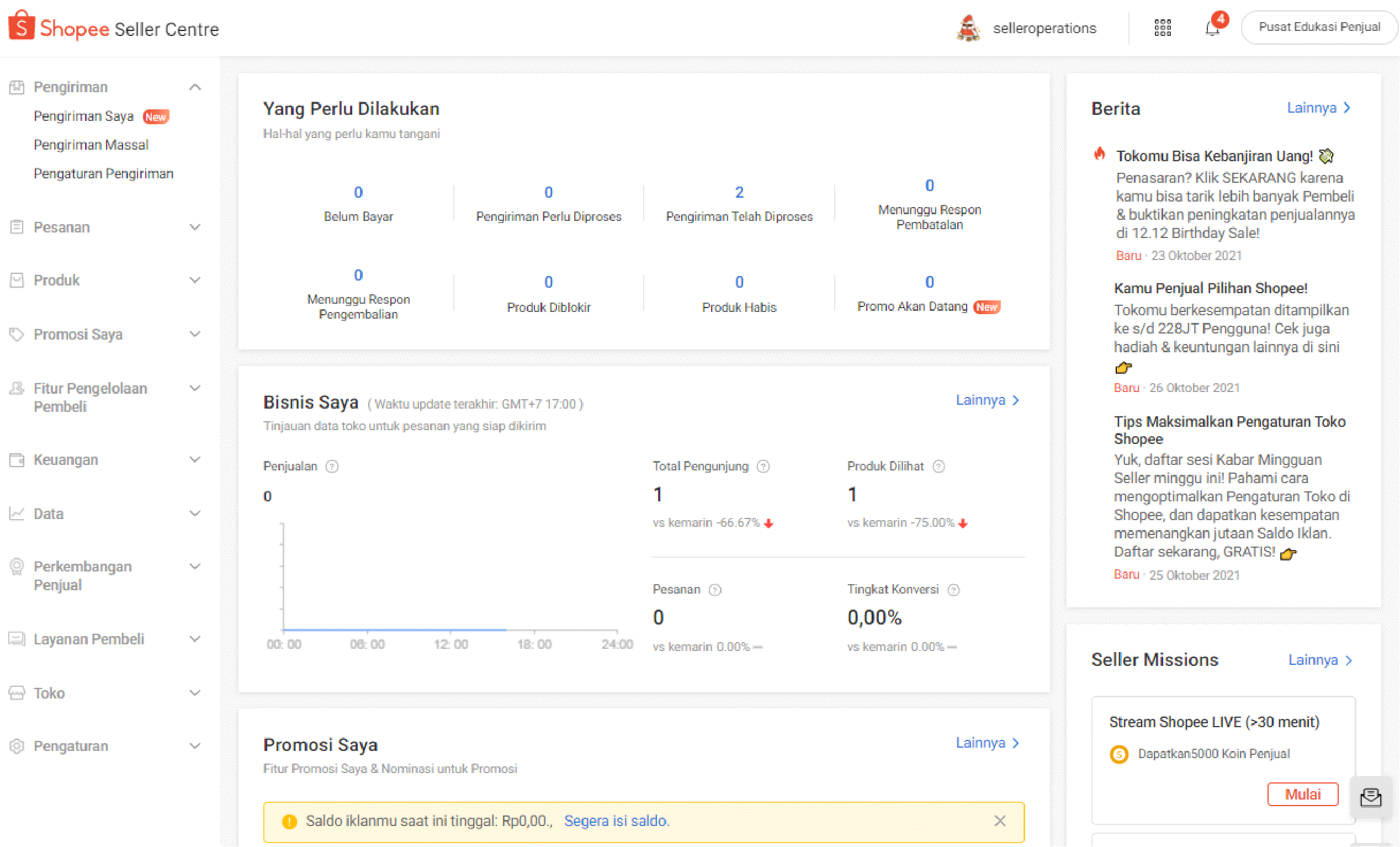Open the apps grid icon

click(1163, 28)
